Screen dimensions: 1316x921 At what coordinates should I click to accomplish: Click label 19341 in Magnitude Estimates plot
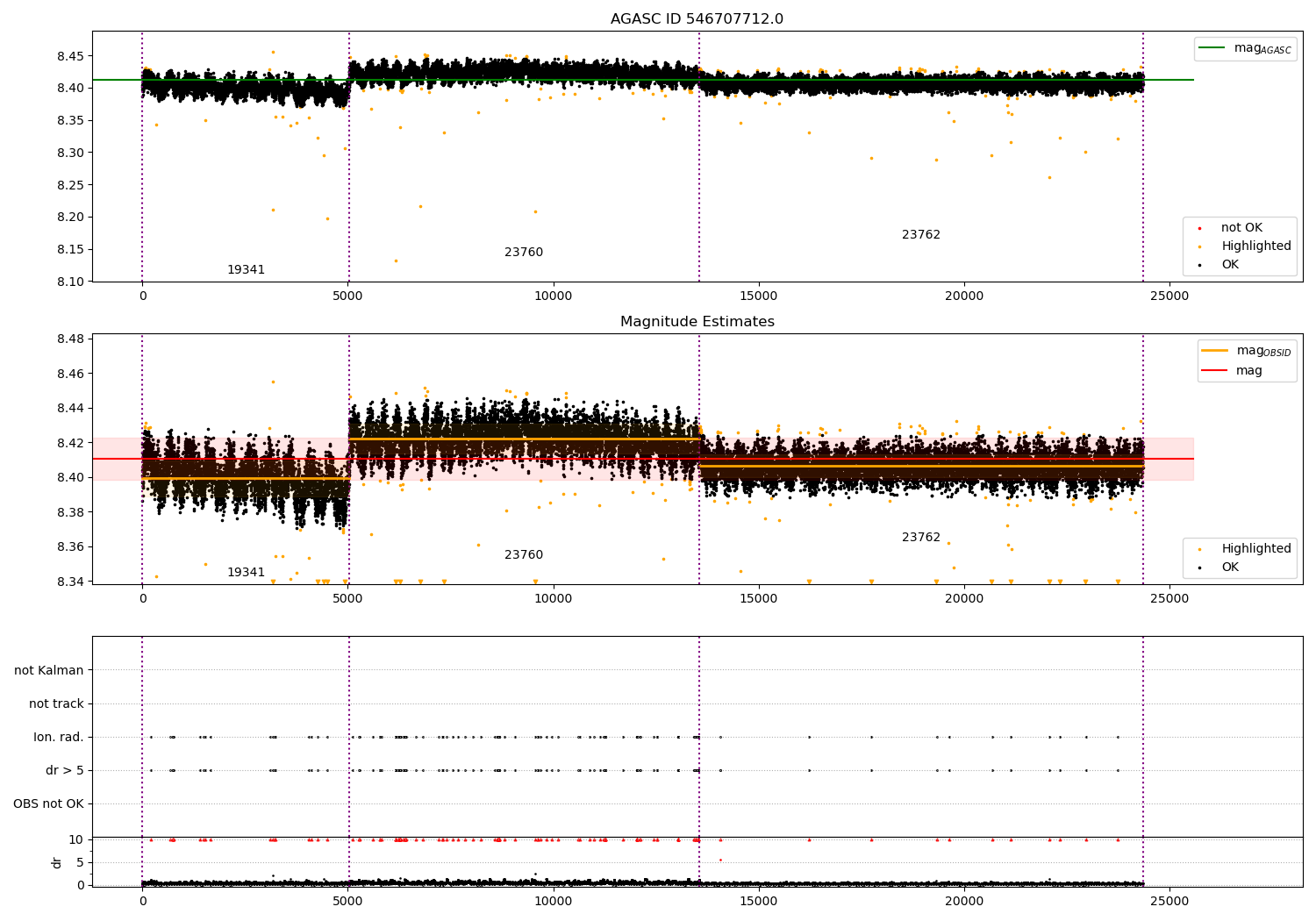pos(246,573)
